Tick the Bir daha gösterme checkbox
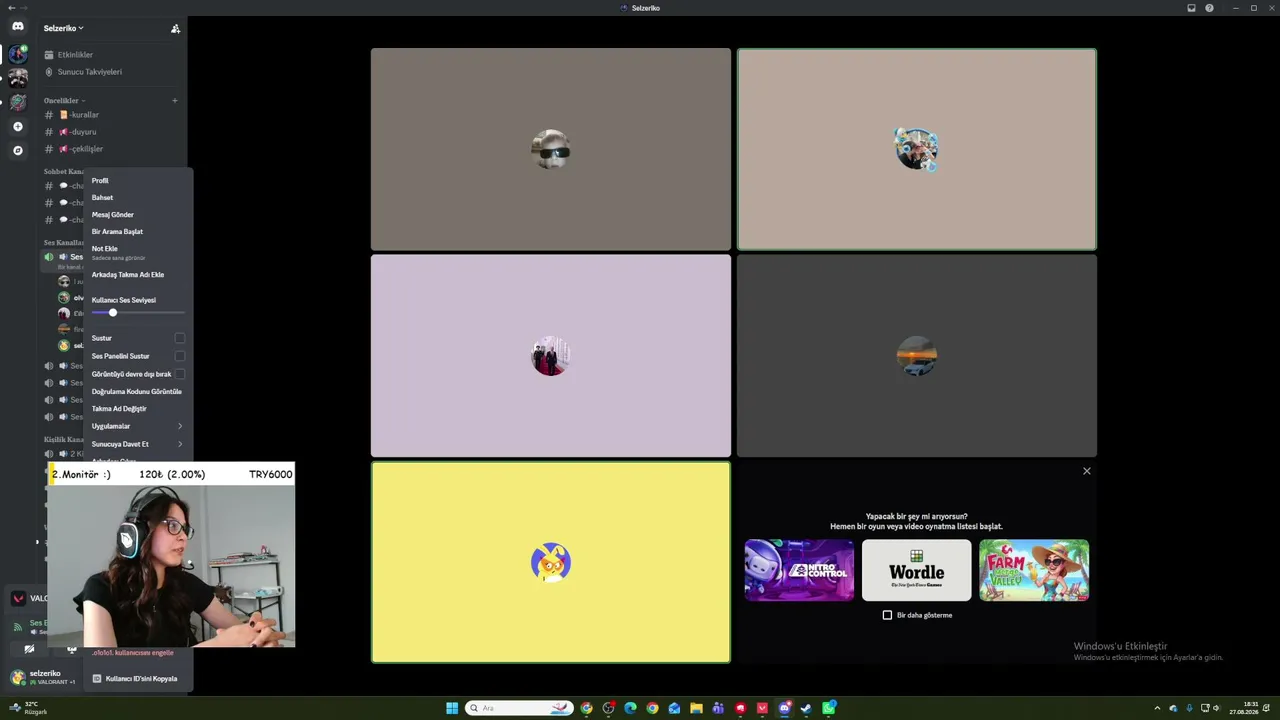 (x=887, y=615)
